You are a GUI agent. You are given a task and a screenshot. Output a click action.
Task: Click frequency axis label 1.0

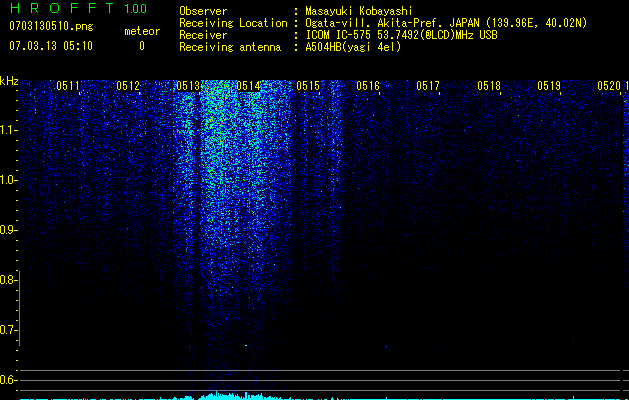[x=7, y=180]
